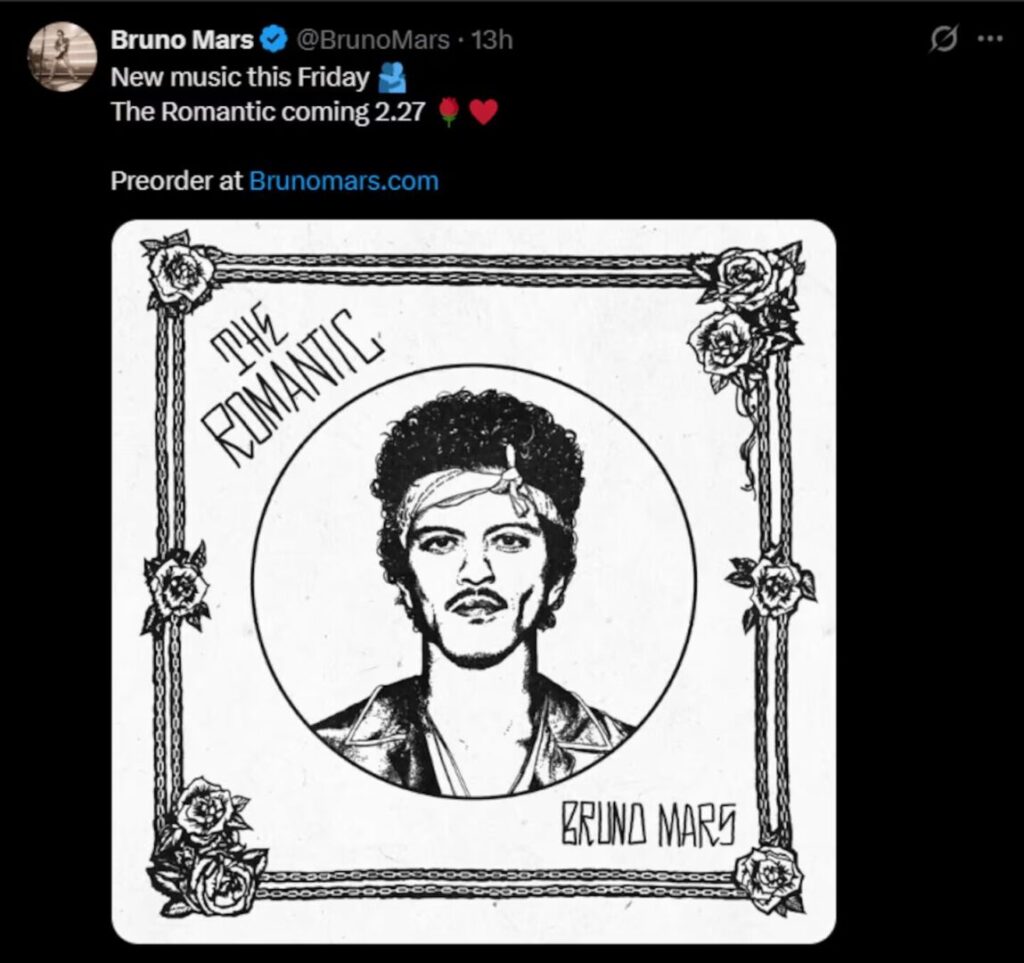This screenshot has width=1024, height=963.
Task: Open Grok actions for this post
Action: click(x=943, y=40)
